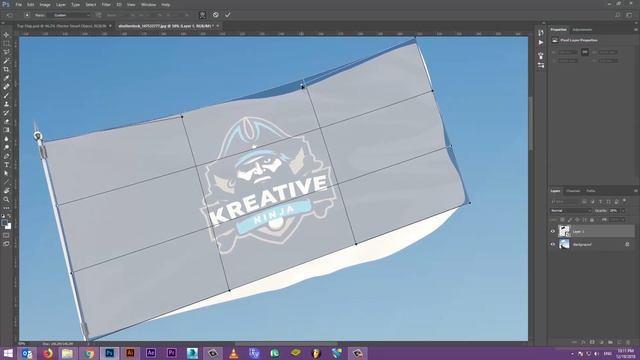Click the foreground color swatch

[4, 223]
